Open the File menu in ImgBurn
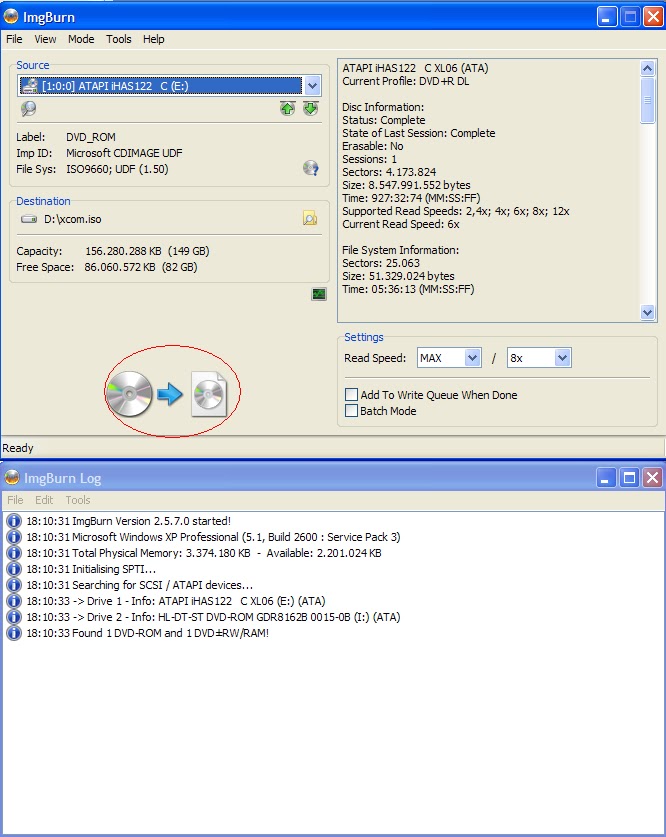666x837 pixels. (14, 39)
